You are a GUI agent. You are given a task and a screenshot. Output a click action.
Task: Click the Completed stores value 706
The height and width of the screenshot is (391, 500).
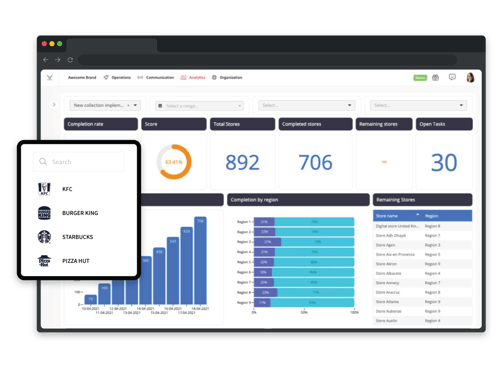click(x=315, y=163)
